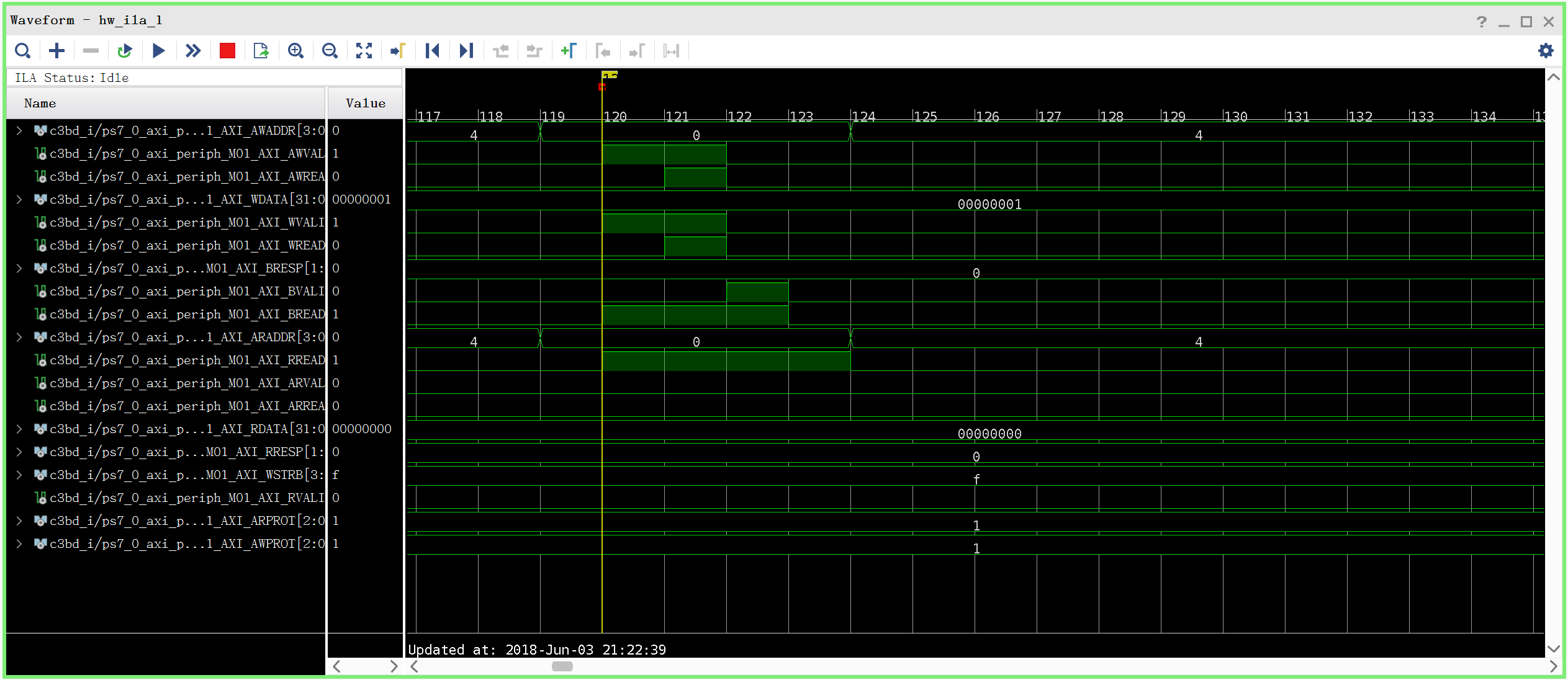This screenshot has width=1568, height=680.
Task: Expand the AXI_WDATA[31:0] bus row
Action: click(19, 199)
